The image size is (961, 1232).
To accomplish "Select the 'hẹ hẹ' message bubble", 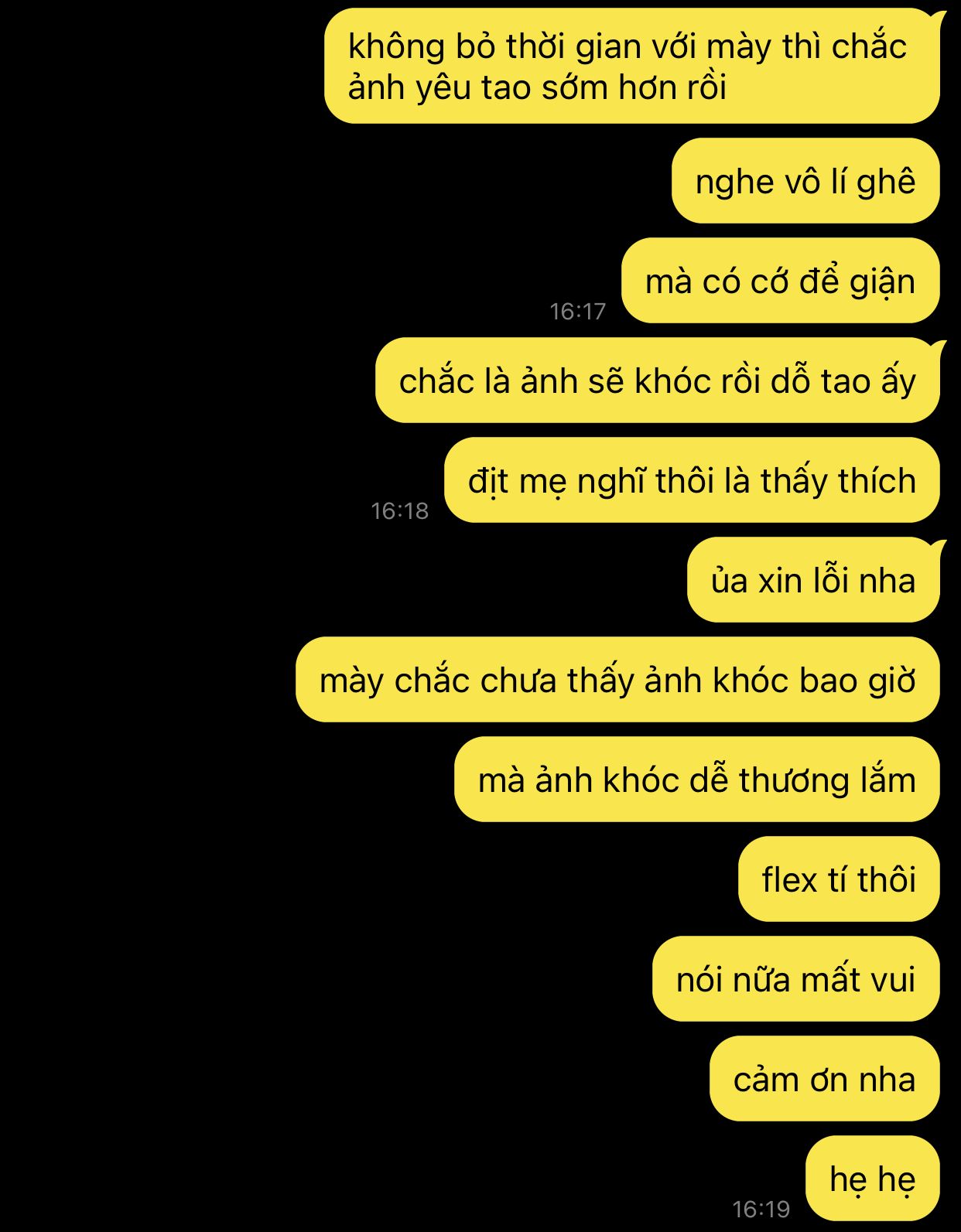I will 873,1179.
